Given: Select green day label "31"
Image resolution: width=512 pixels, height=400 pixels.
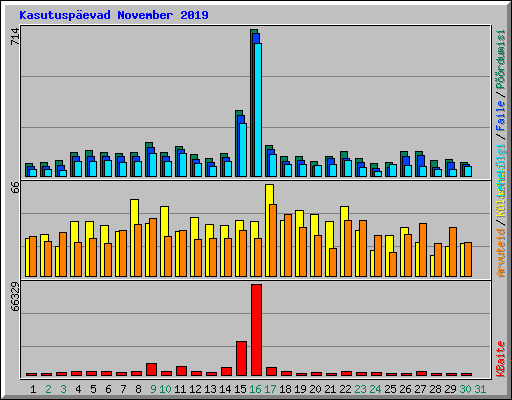Looking at the screenshot, I should coord(480,389).
